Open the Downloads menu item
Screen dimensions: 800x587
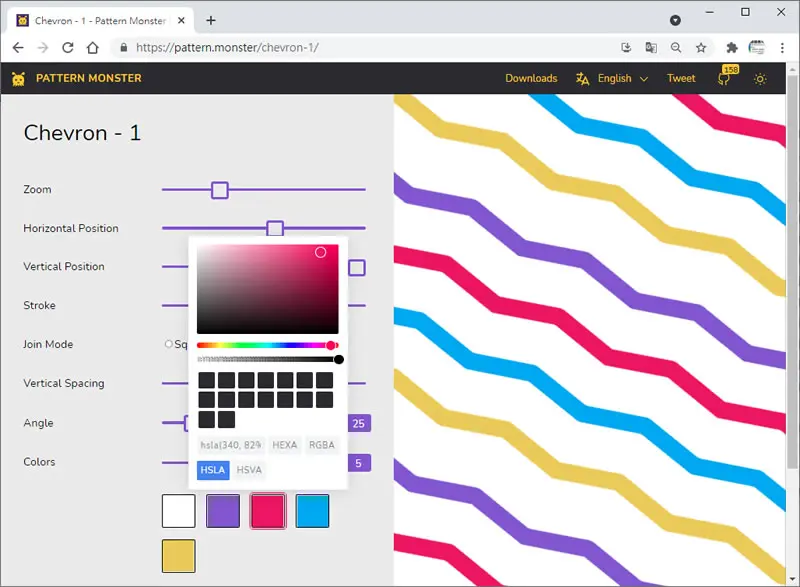point(531,79)
